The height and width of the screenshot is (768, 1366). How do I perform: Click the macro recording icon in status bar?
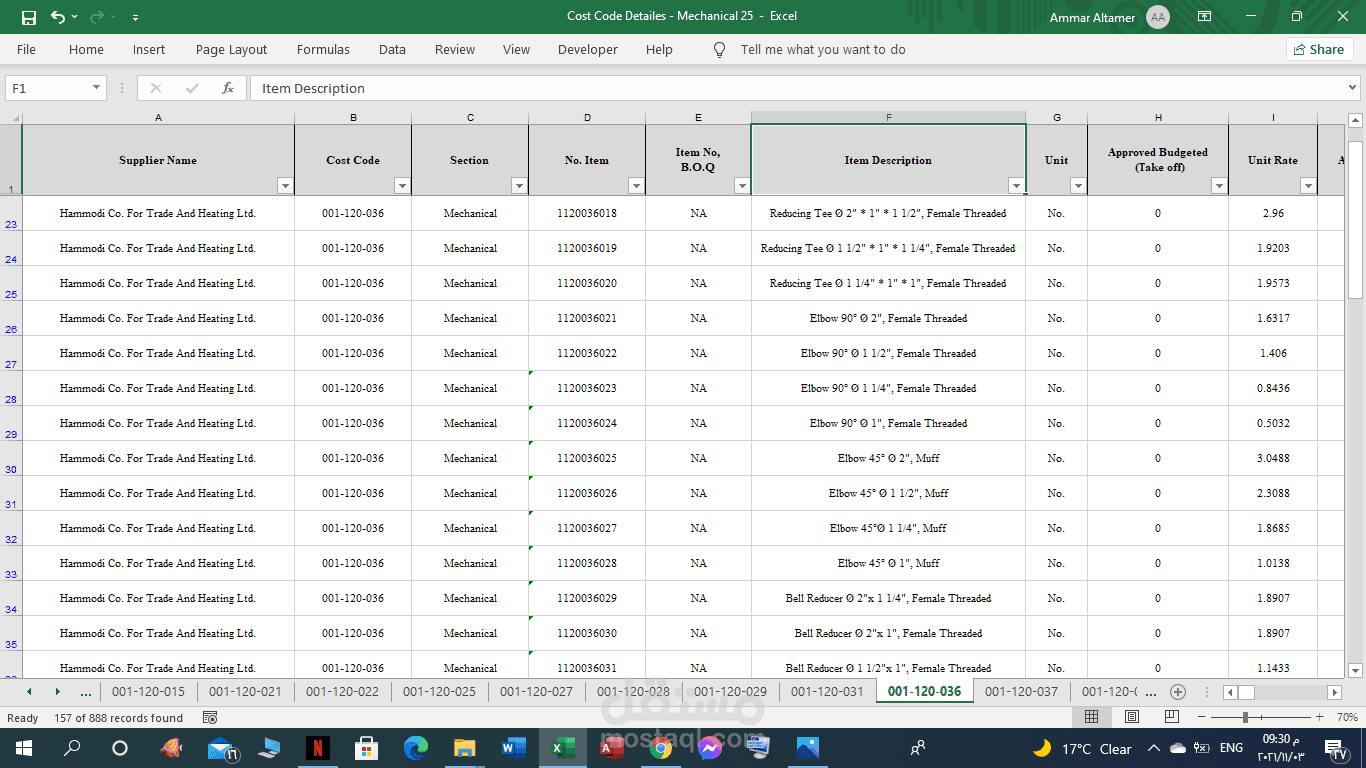coord(210,718)
